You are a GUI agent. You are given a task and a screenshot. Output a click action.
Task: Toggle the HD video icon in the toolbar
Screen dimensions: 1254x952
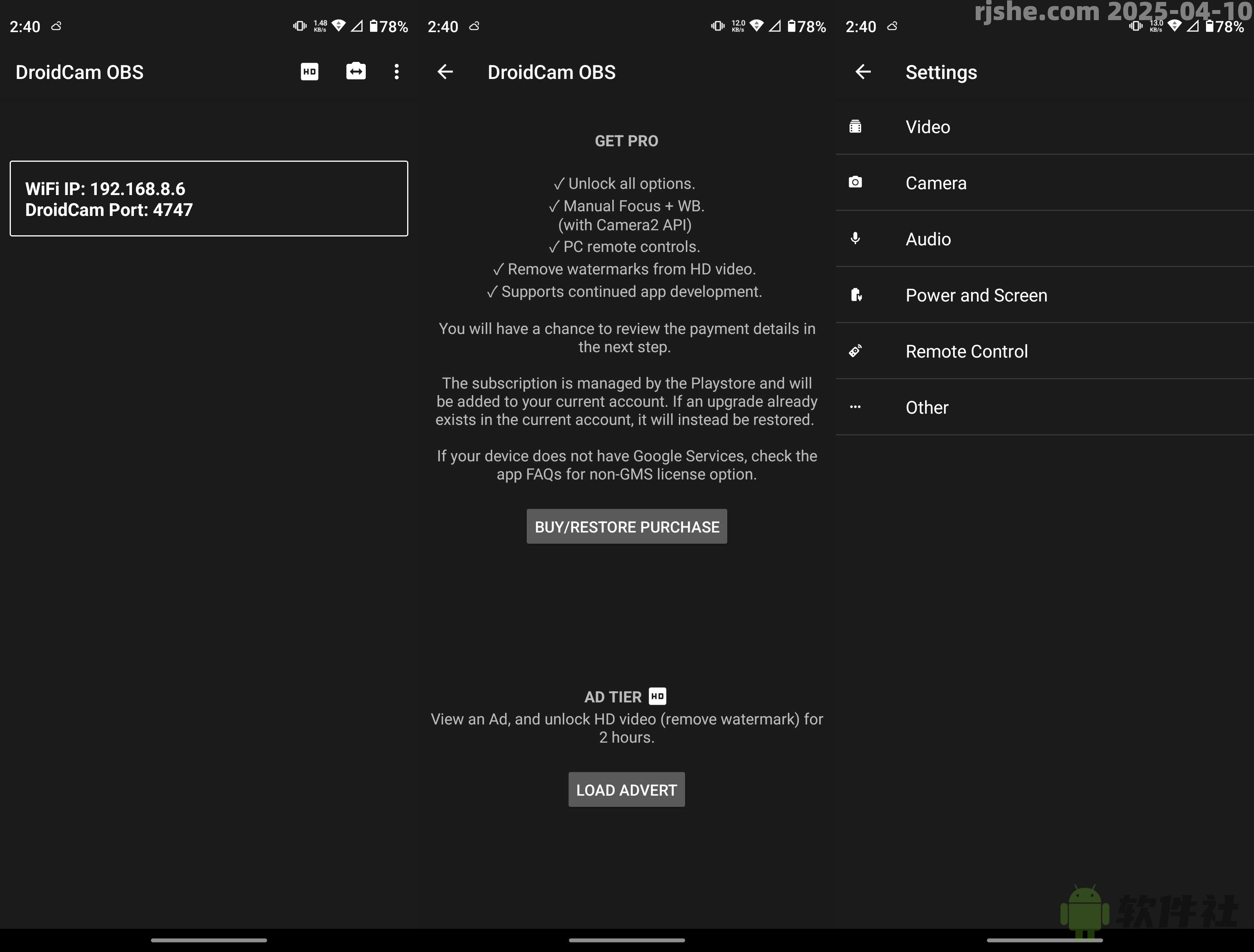click(309, 72)
